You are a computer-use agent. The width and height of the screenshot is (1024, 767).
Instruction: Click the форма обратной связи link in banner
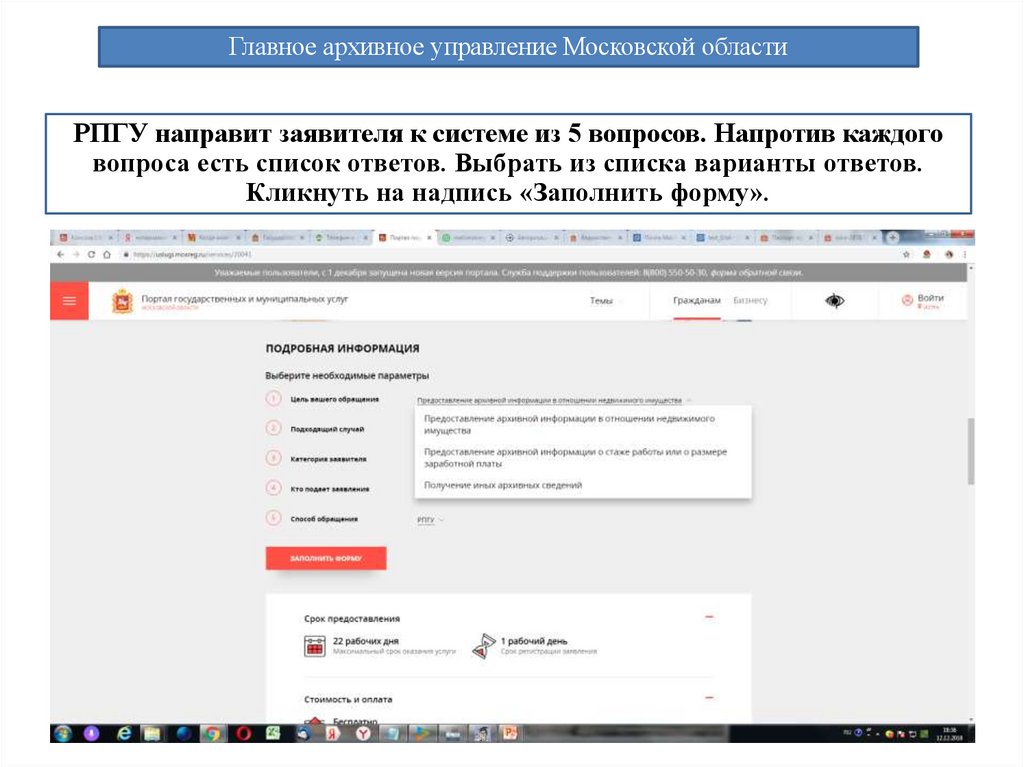pyautogui.click(x=756, y=272)
